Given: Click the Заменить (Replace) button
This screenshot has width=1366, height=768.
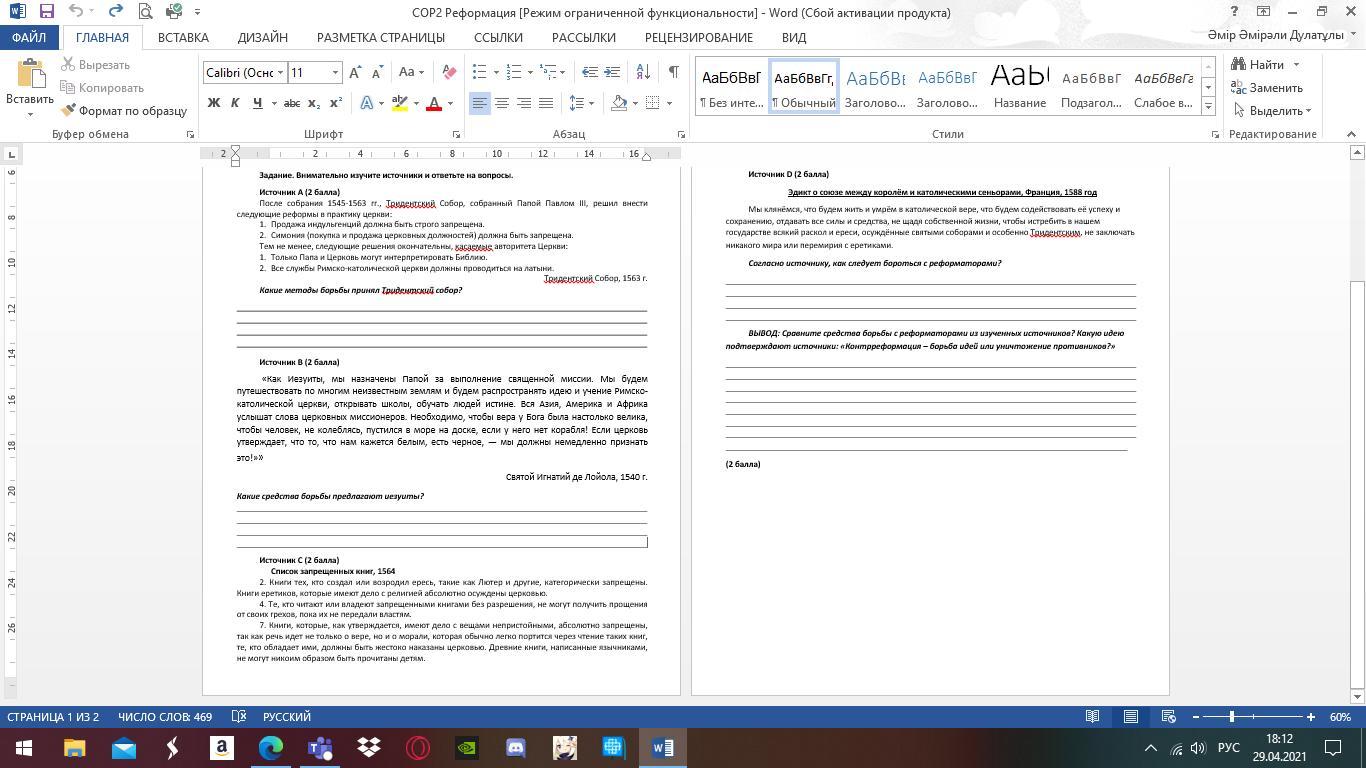Looking at the screenshot, I should pyautogui.click(x=1267, y=88).
